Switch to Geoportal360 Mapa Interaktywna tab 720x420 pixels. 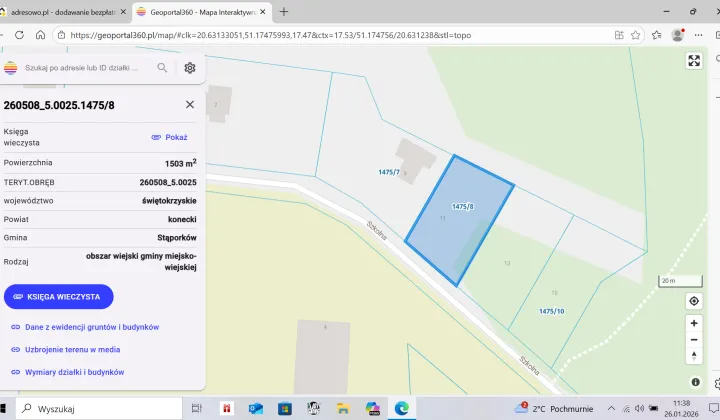[201, 12]
